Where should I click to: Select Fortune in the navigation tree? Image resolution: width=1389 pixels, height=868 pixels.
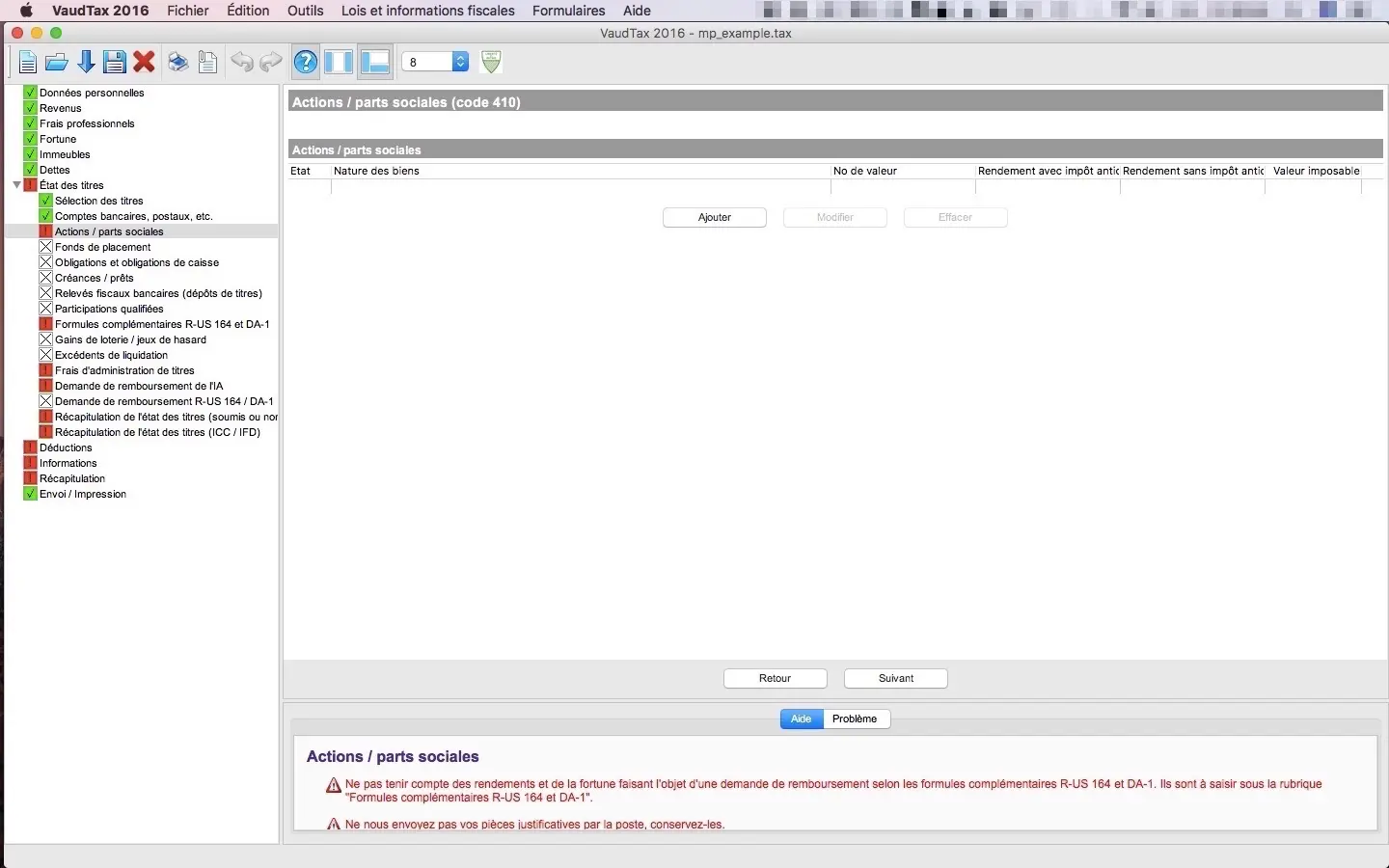[58, 139]
